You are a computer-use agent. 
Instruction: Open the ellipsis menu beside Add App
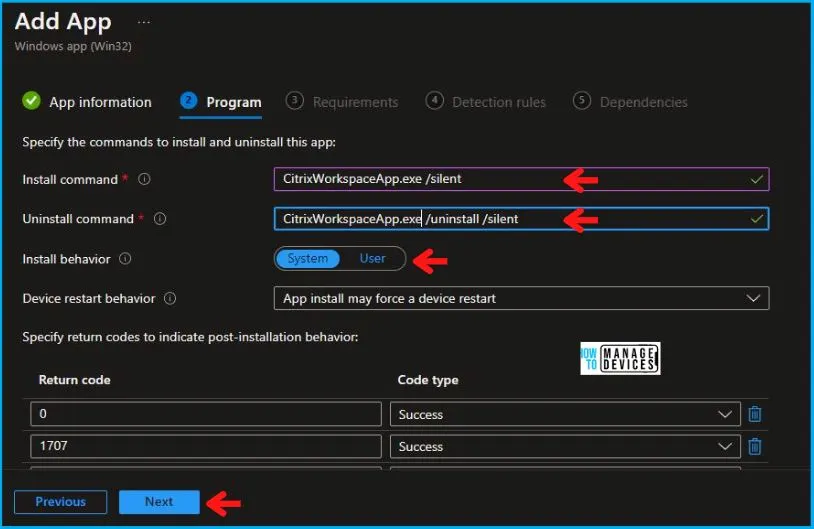144,22
